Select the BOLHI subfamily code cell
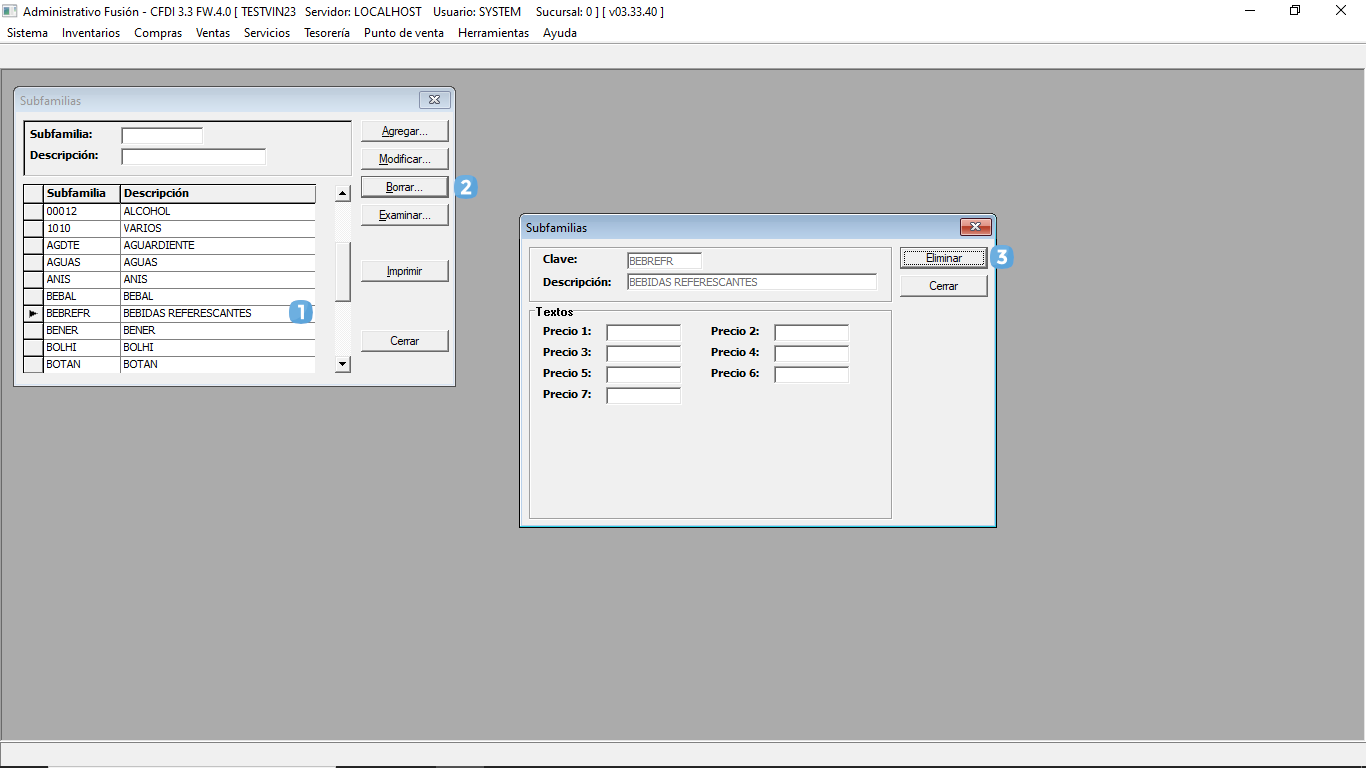Screen dimensions: 1366x768 click(x=82, y=348)
